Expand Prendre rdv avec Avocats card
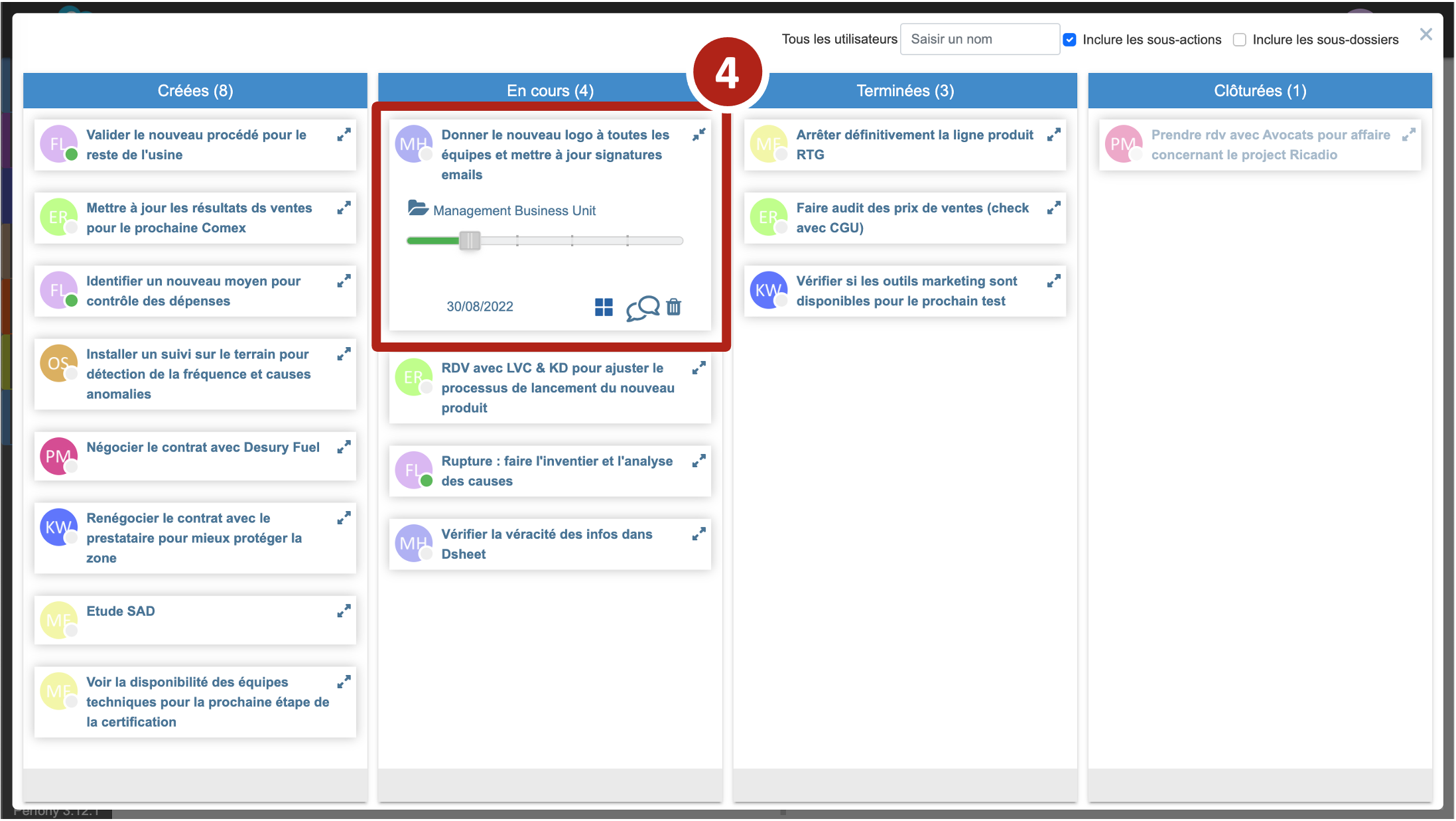 (1408, 135)
